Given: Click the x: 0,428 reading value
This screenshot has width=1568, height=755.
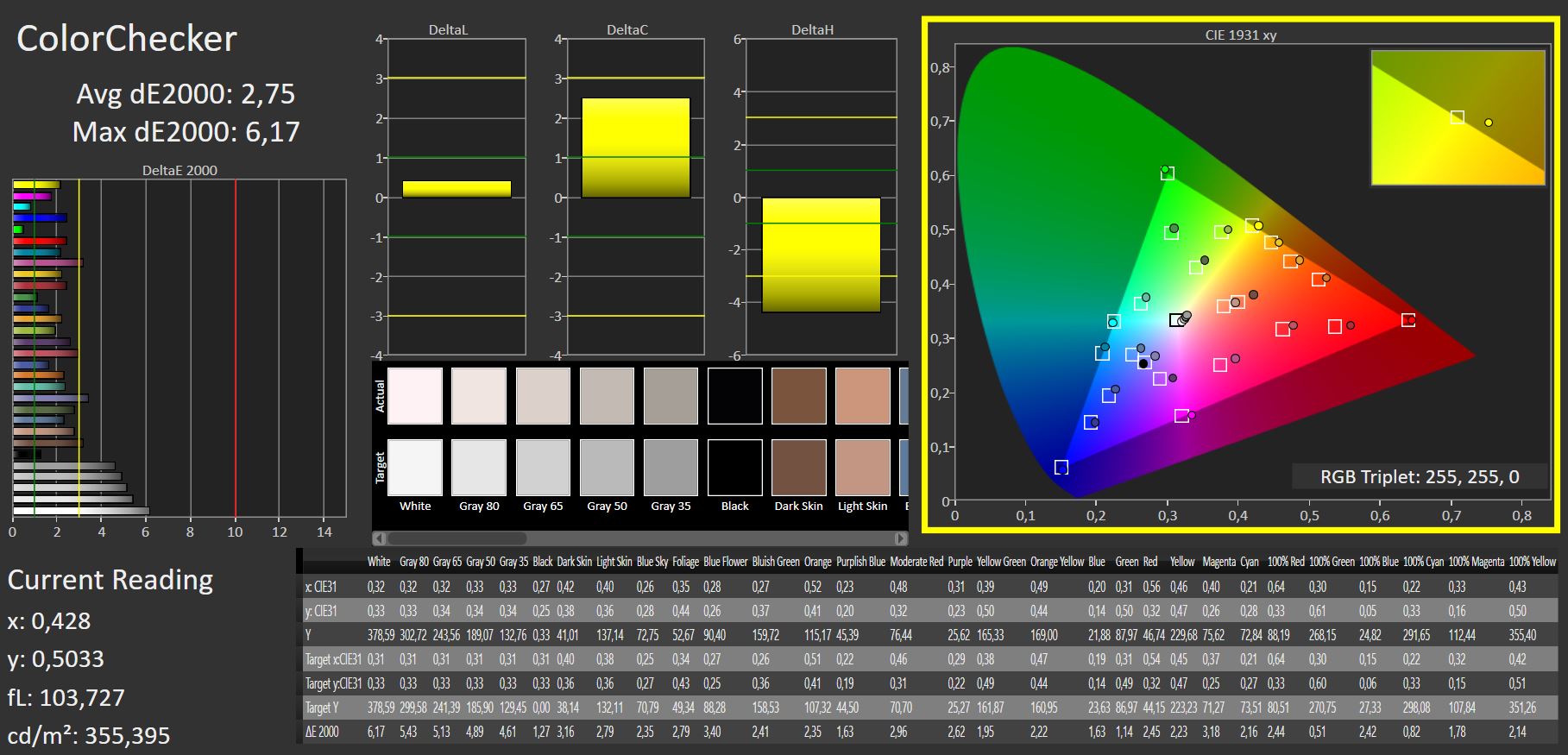Looking at the screenshot, I should pos(49,621).
